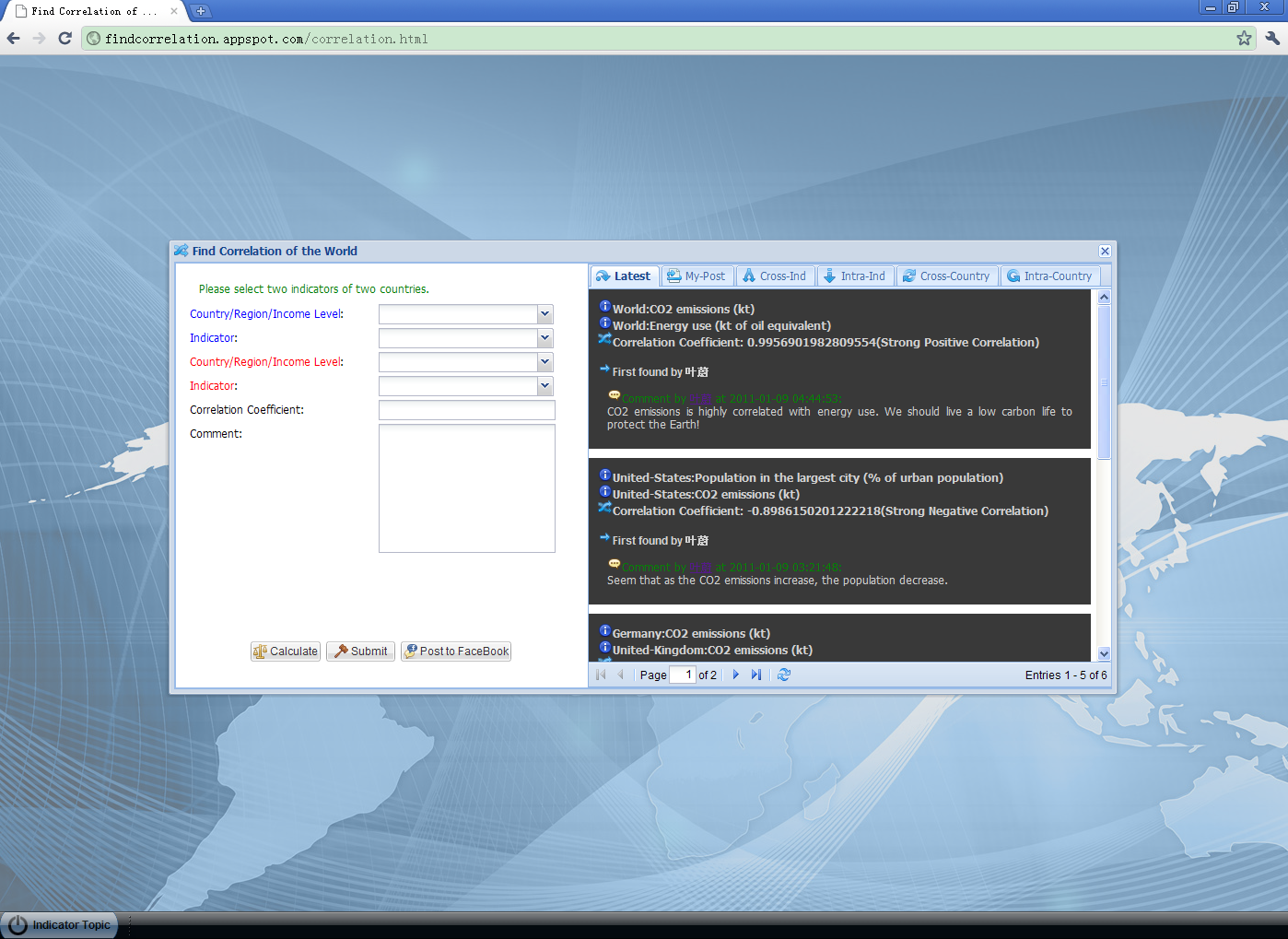
Task: Click info icon beside Germany:CO2 emissions
Action: tap(605, 630)
